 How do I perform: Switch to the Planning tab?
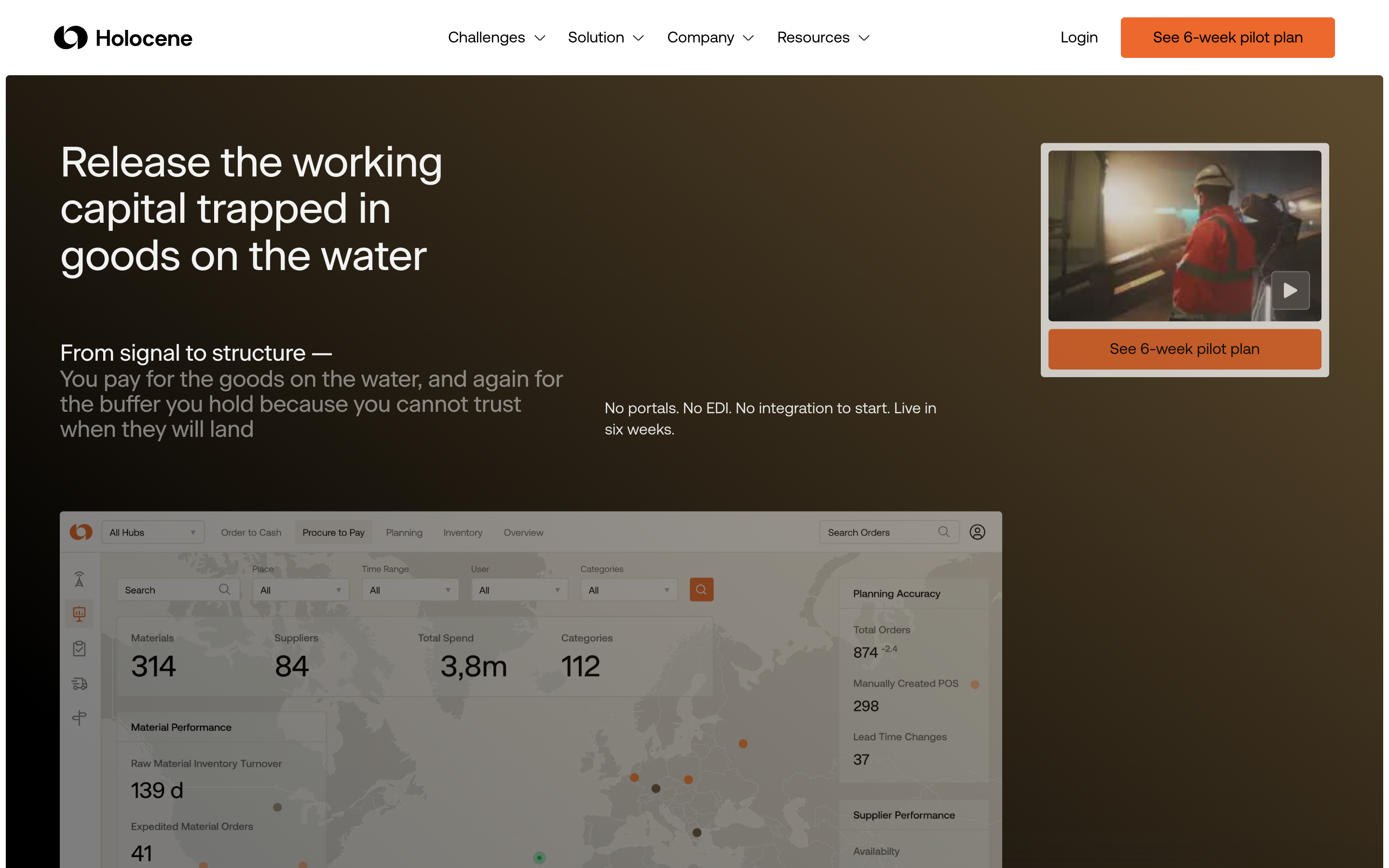pos(404,532)
